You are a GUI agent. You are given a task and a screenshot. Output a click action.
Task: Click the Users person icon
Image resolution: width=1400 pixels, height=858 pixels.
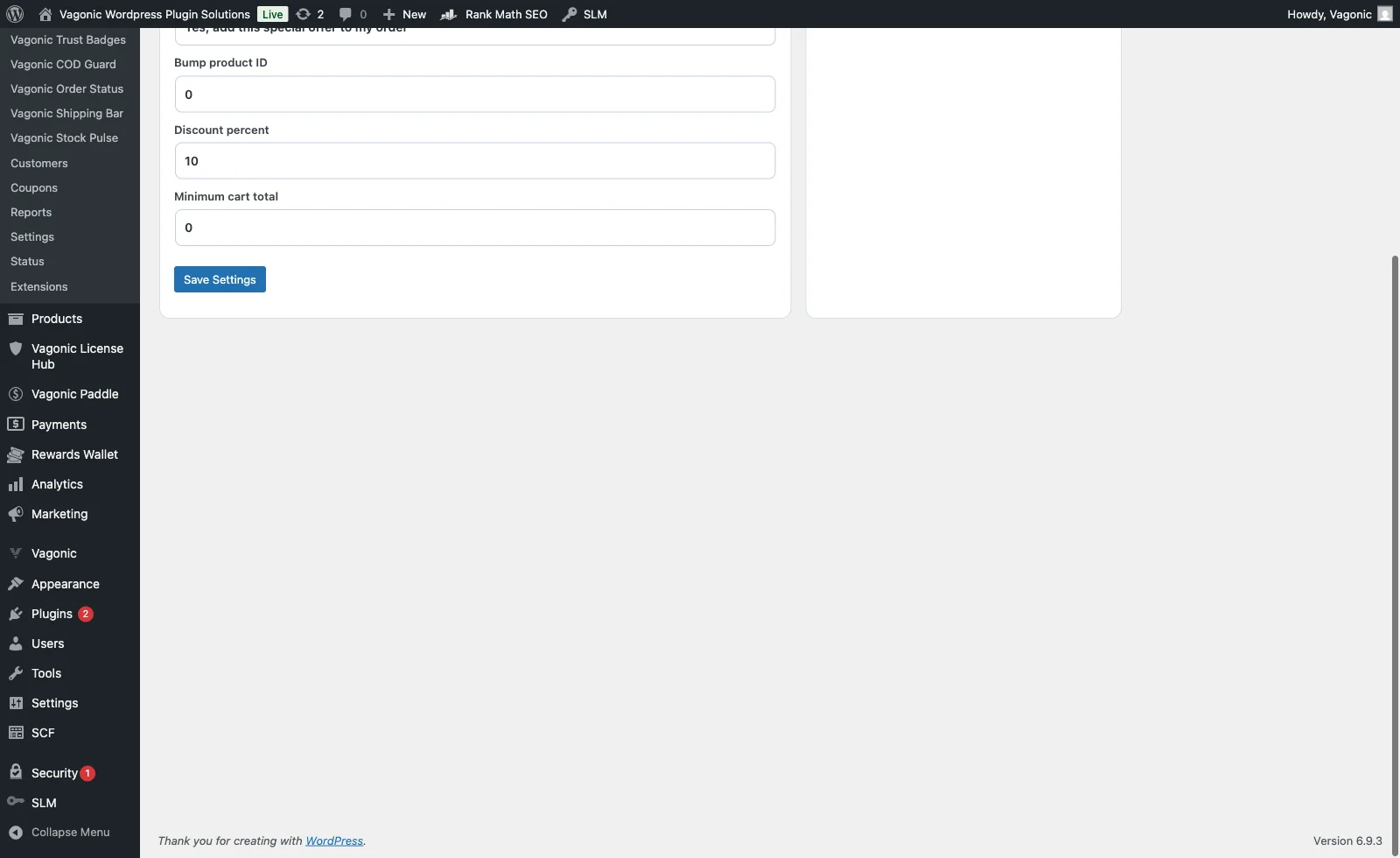tap(16, 643)
